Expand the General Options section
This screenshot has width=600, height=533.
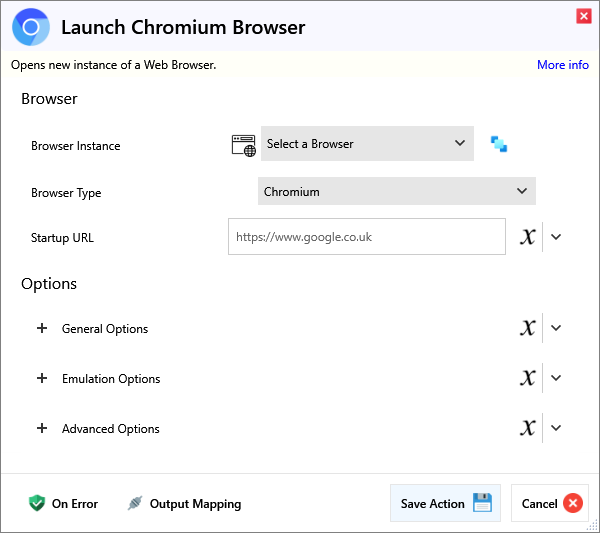42,328
